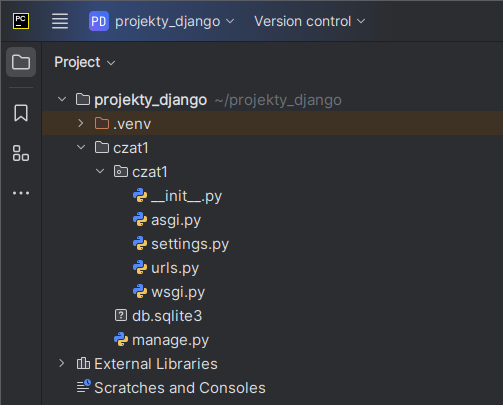Click the Python icon of __init__.py
The image size is (503, 405).
[140, 195]
